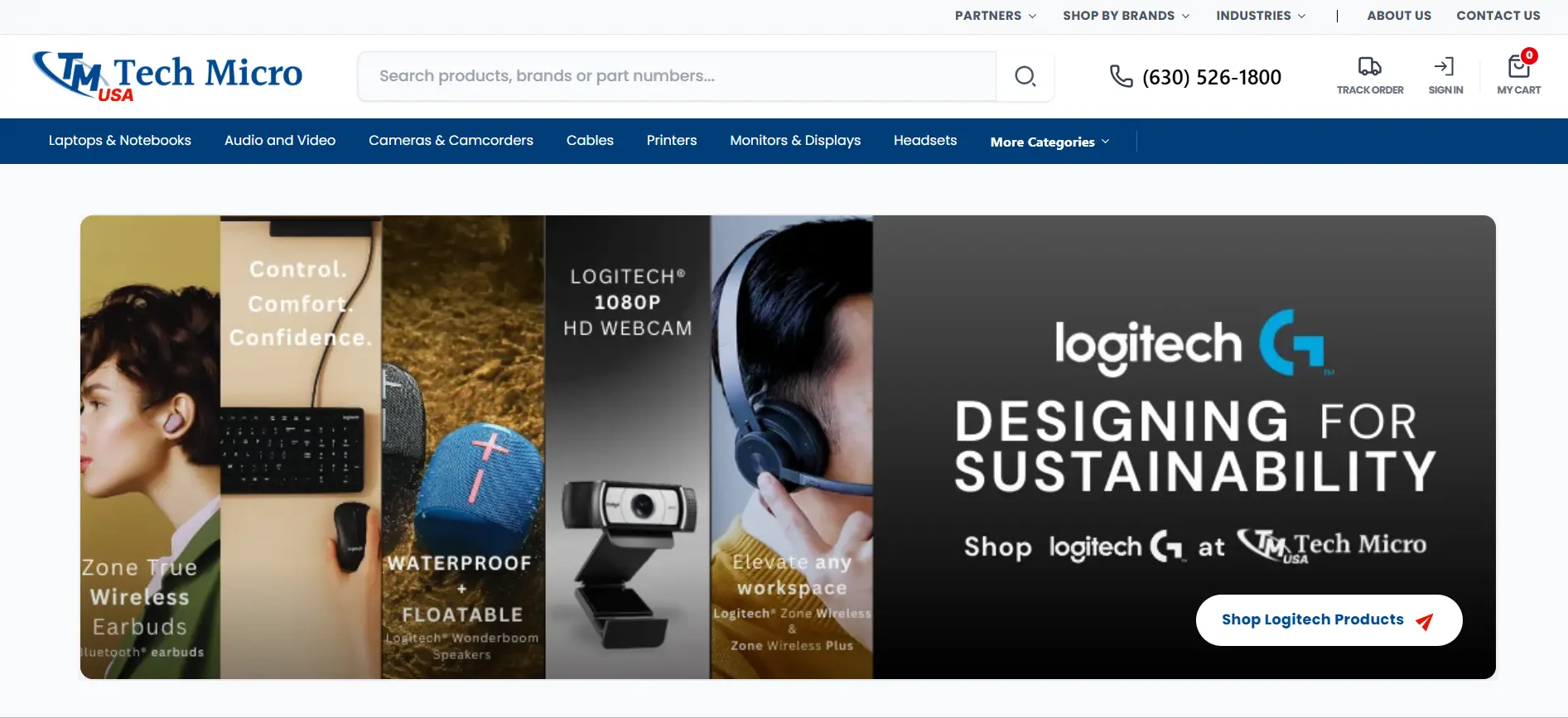This screenshot has height=718, width=1568.
Task: Click the Shop Logitech Products button
Action: (1329, 620)
